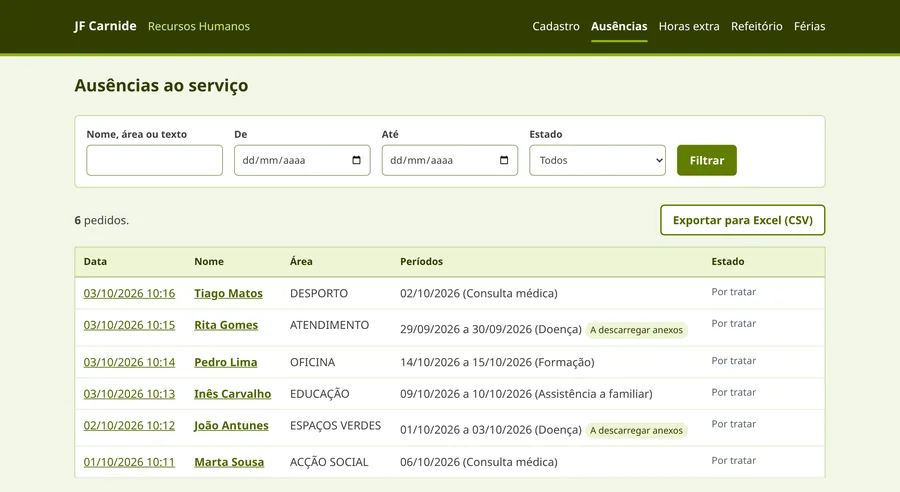Click the Estado column header
The width and height of the screenshot is (900, 492).
pos(728,262)
